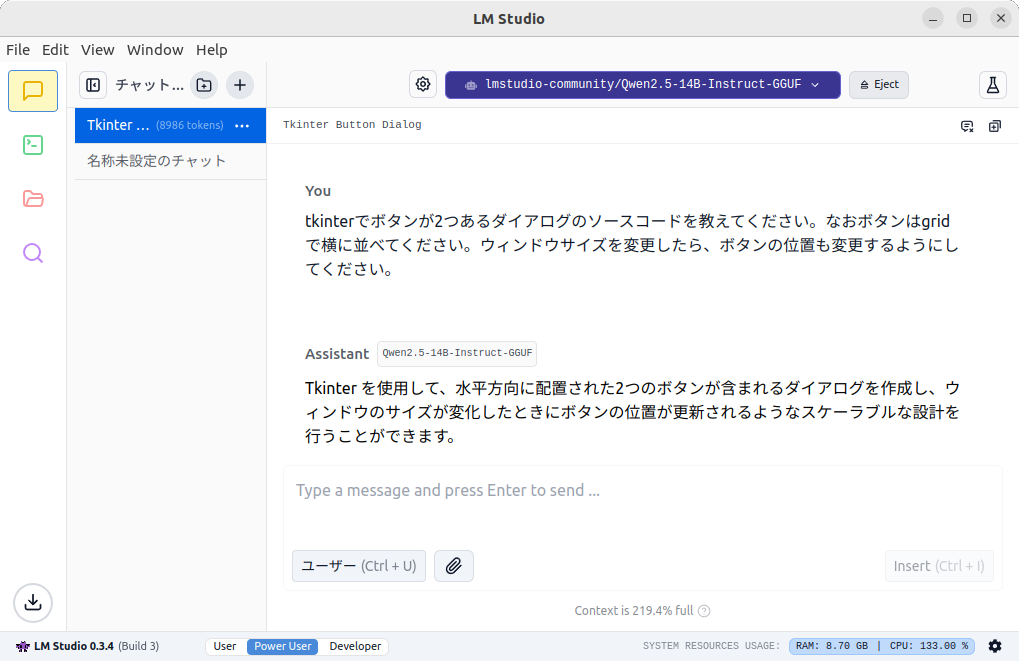1019x661 pixels.
Task: Toggle the chat list panel collapse icon
Action: click(x=92, y=85)
